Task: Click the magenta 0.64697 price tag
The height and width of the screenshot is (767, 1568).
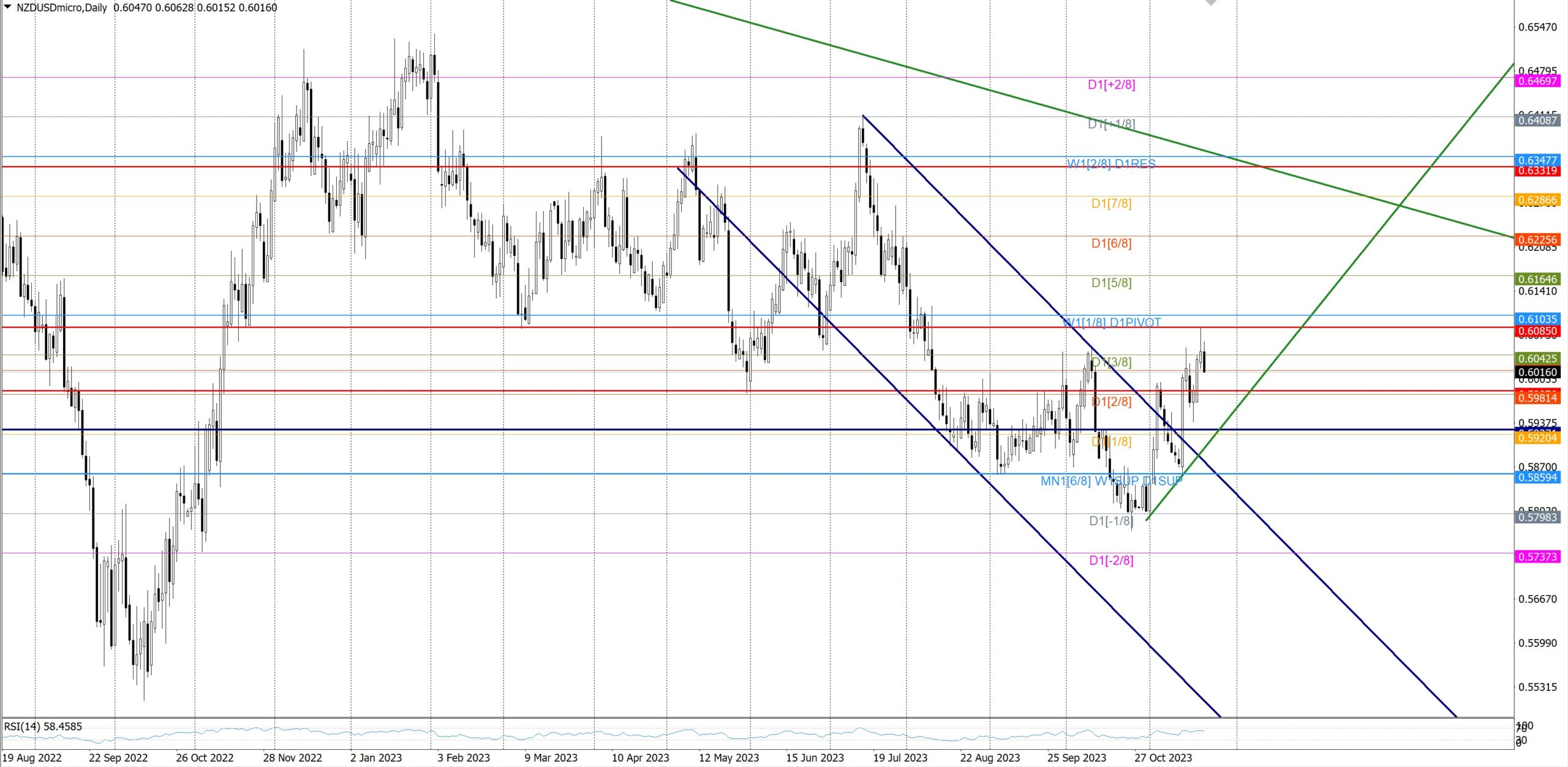Action: tap(1537, 81)
